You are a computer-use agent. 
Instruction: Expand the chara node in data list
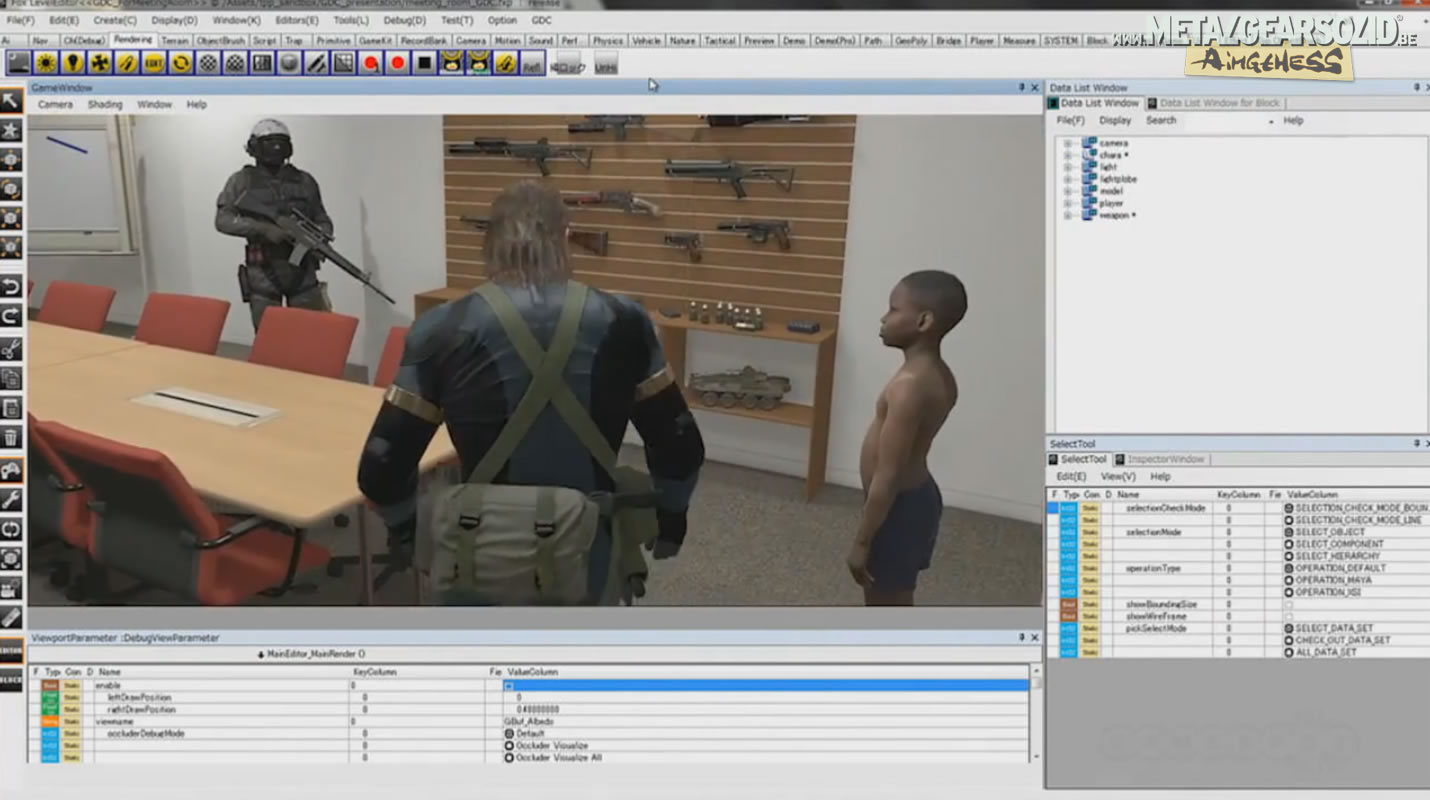pos(1067,155)
